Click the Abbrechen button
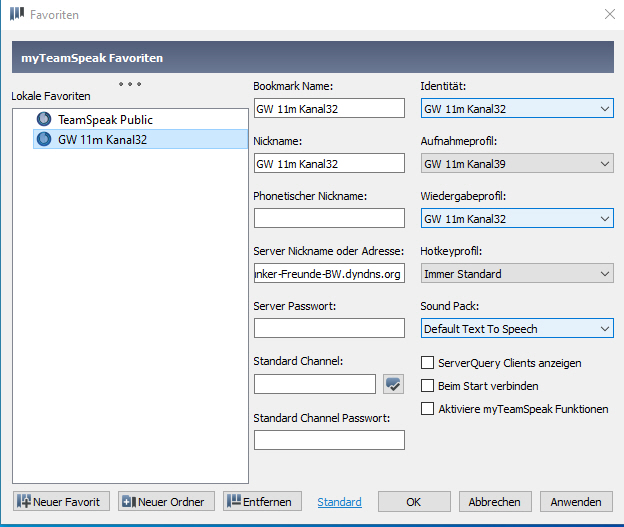 495,502
